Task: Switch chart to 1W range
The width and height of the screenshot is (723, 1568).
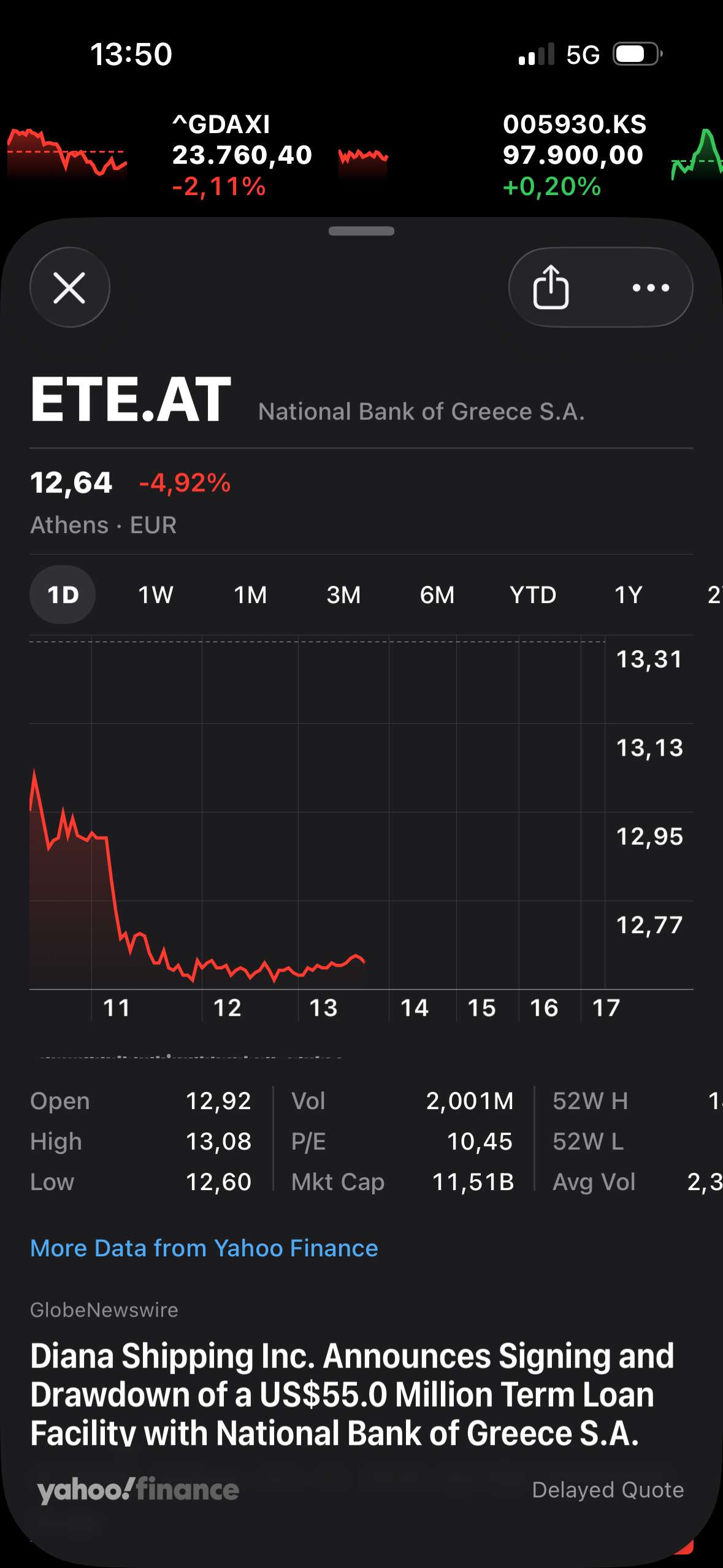Action: pyautogui.click(x=156, y=595)
